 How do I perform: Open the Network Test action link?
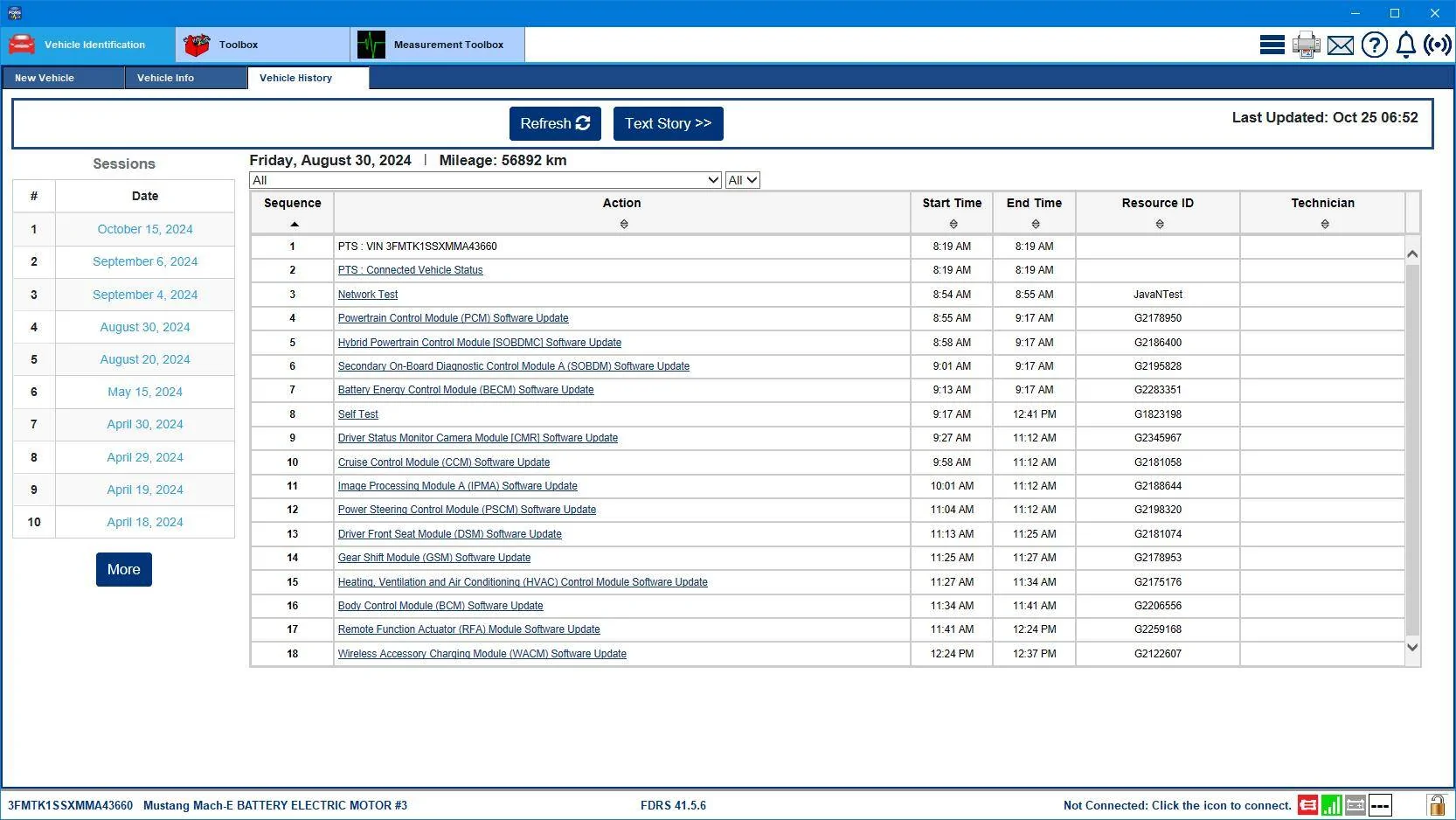(x=368, y=295)
